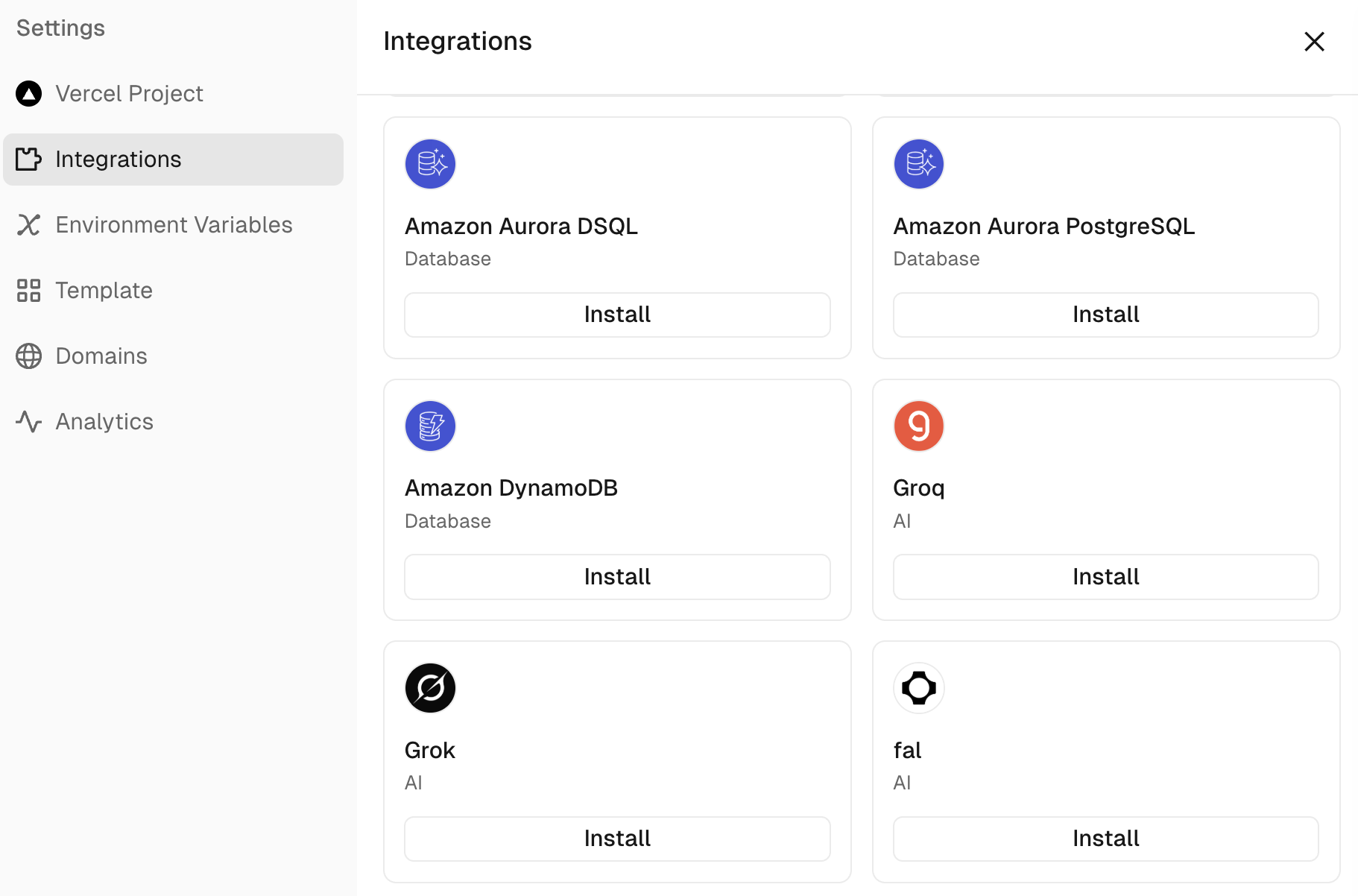Click AI label under Grok

(414, 783)
